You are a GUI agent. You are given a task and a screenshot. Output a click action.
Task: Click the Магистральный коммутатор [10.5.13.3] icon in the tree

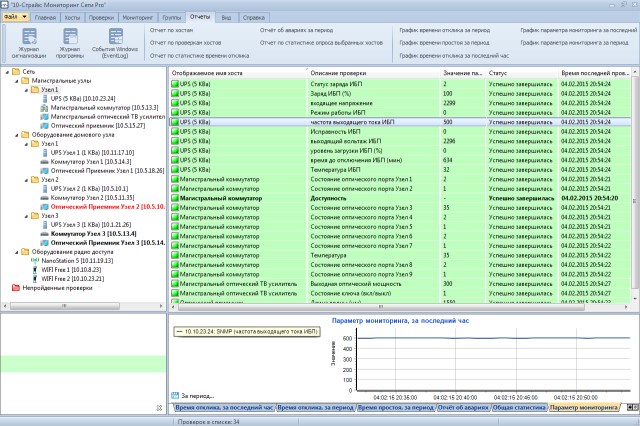click(x=44, y=108)
